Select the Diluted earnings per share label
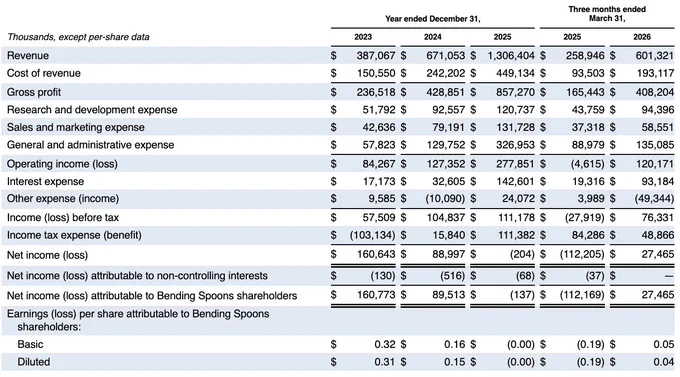 point(33,362)
